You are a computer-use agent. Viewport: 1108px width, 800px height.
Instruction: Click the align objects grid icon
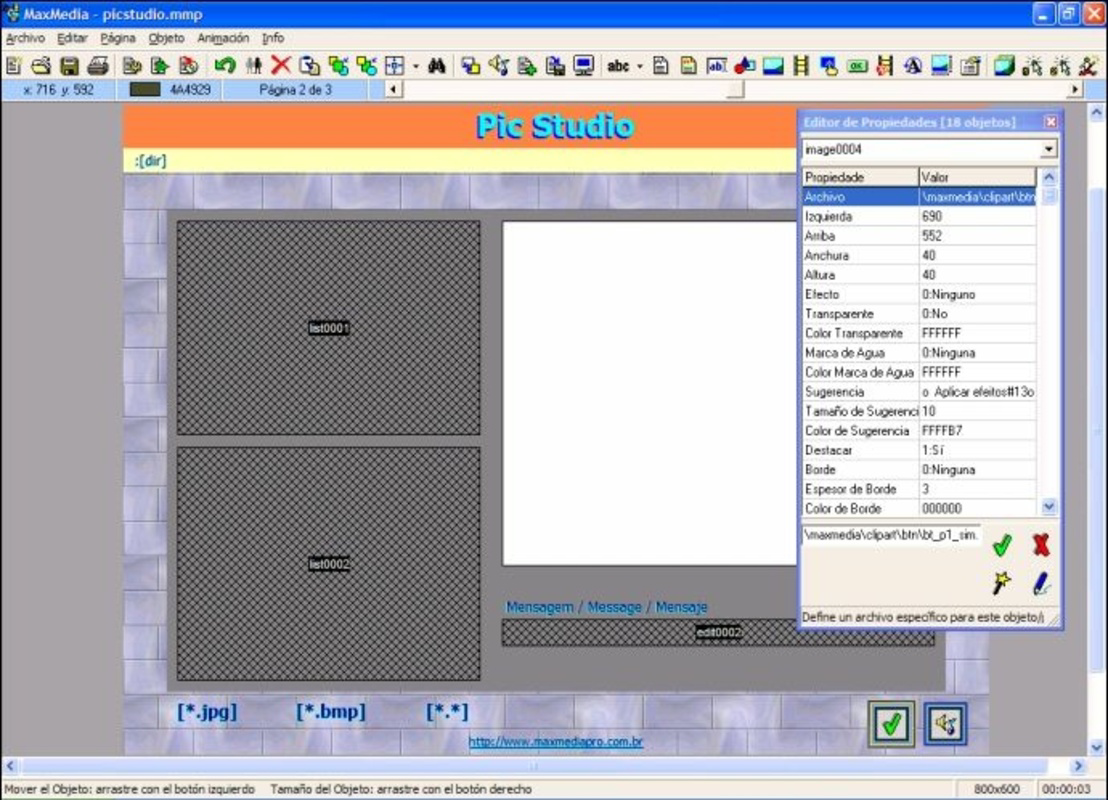tap(394, 66)
